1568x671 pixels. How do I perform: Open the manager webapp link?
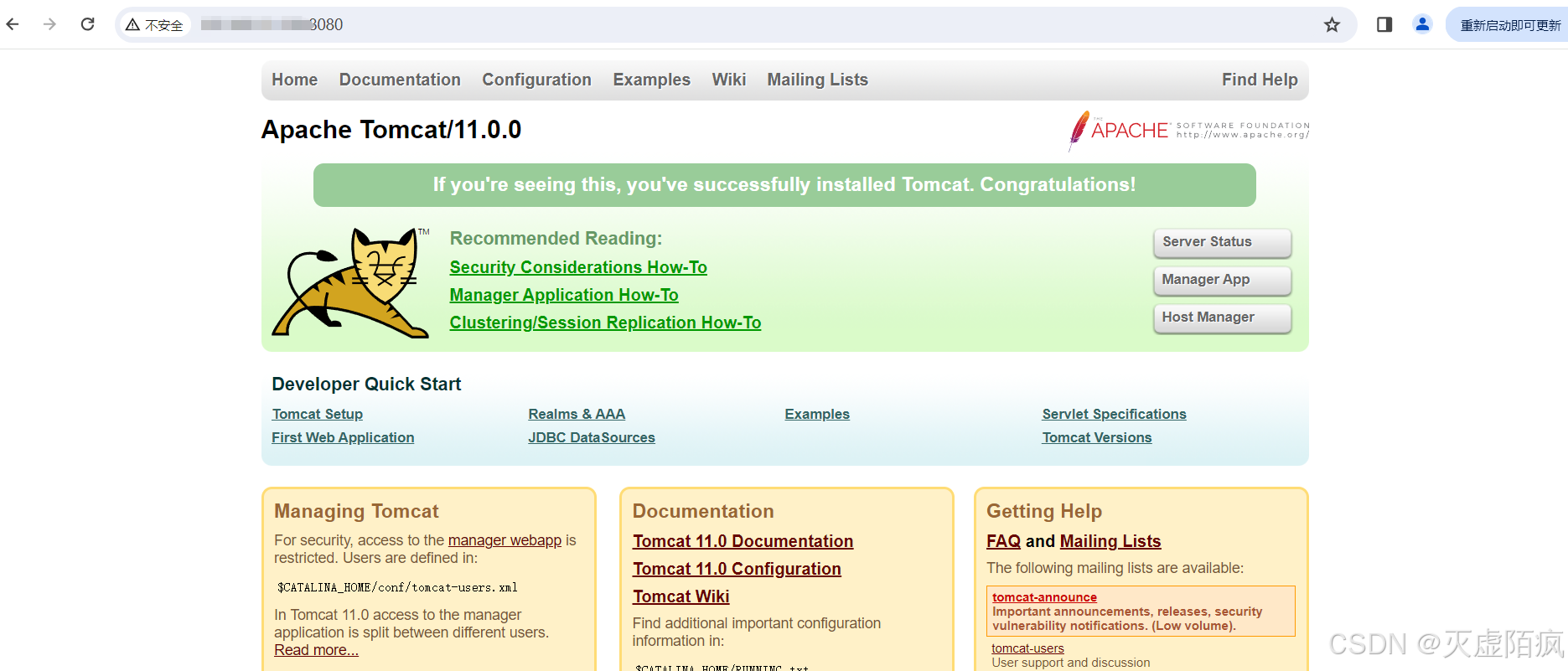(505, 540)
